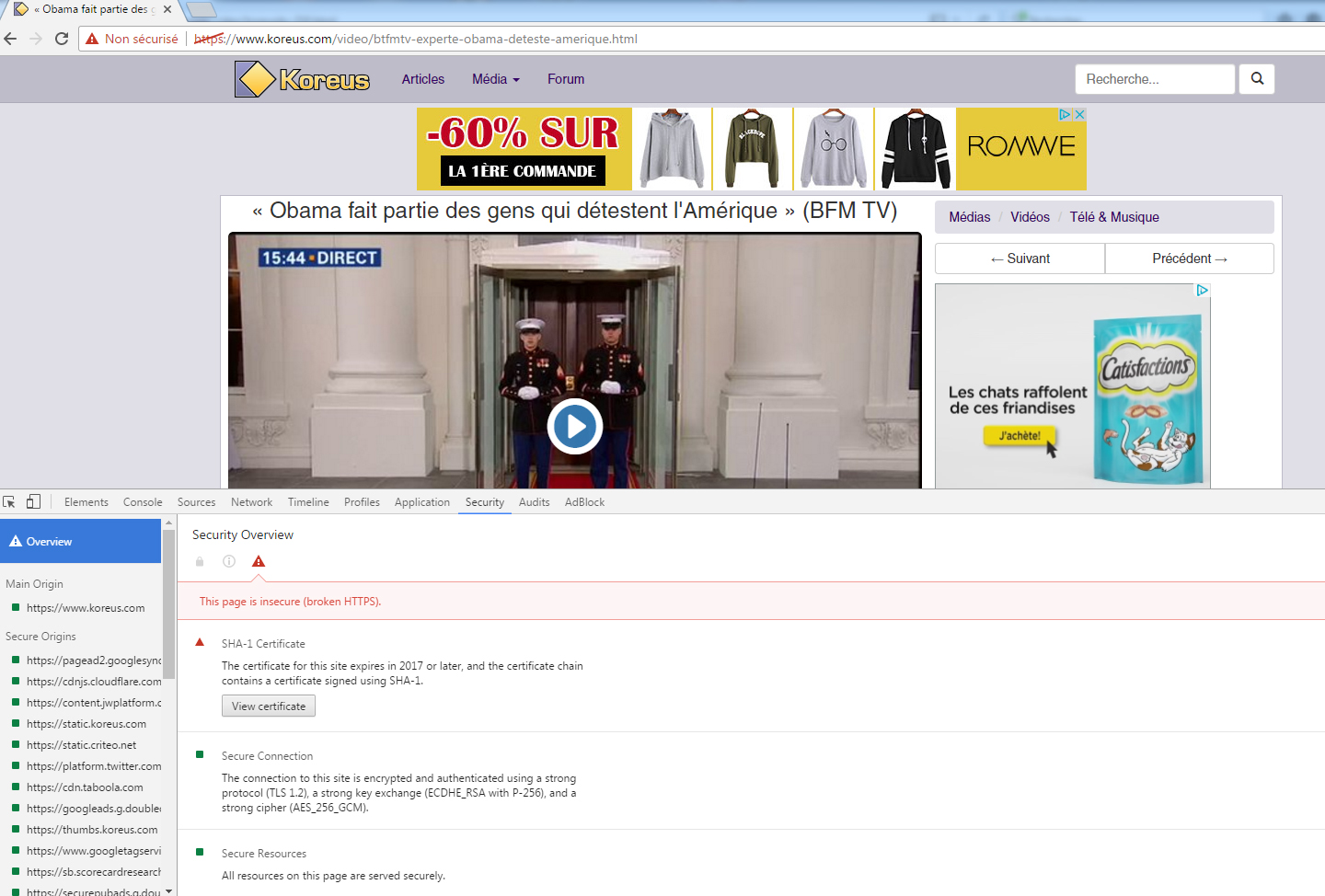1325x896 pixels.
Task: Open the Network tab in DevTools
Action: pyautogui.click(x=251, y=502)
